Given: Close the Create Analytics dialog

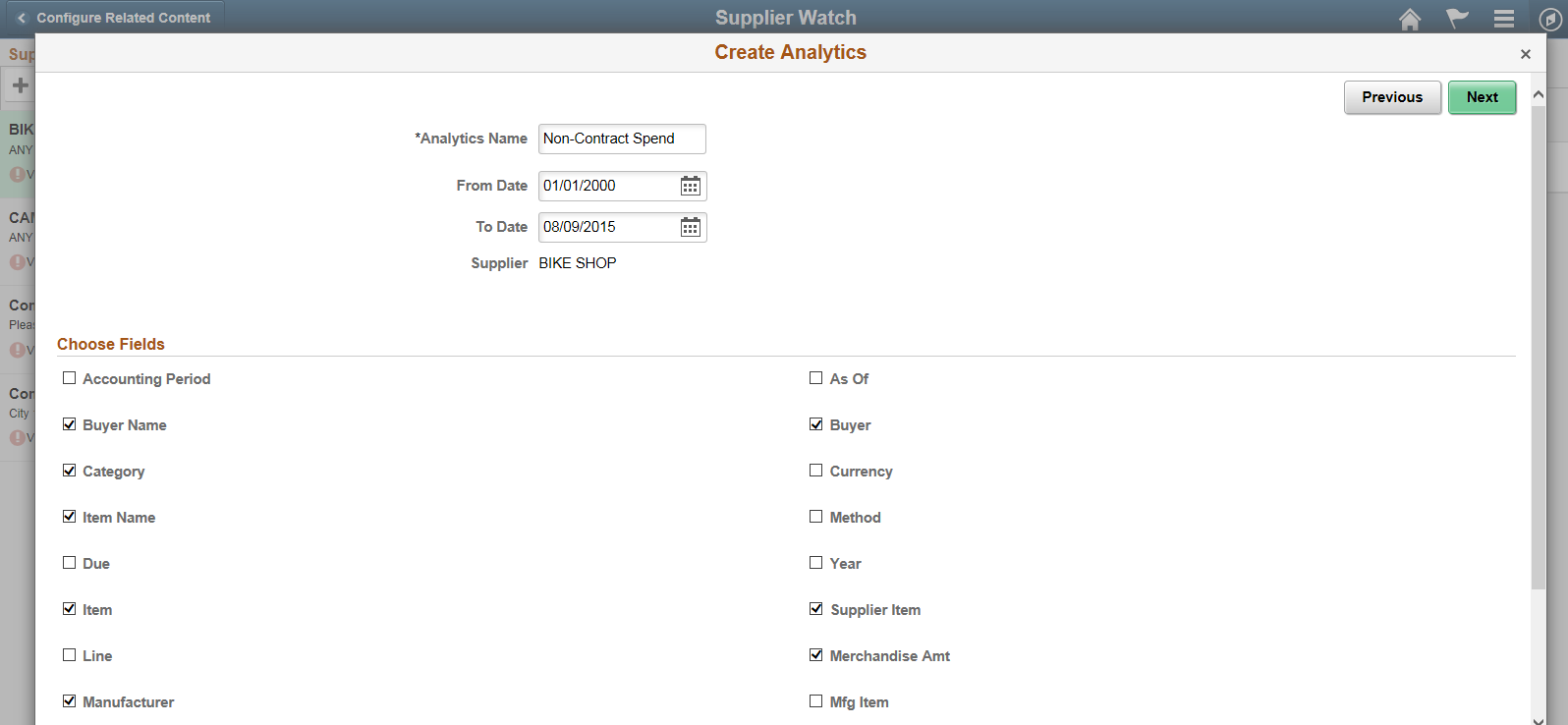Looking at the screenshot, I should [x=1526, y=54].
